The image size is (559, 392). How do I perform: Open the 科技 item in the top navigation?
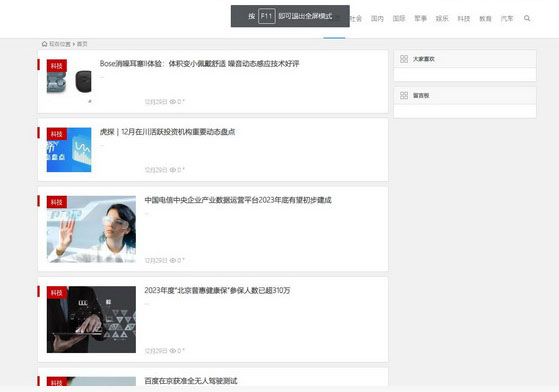pyautogui.click(x=464, y=19)
